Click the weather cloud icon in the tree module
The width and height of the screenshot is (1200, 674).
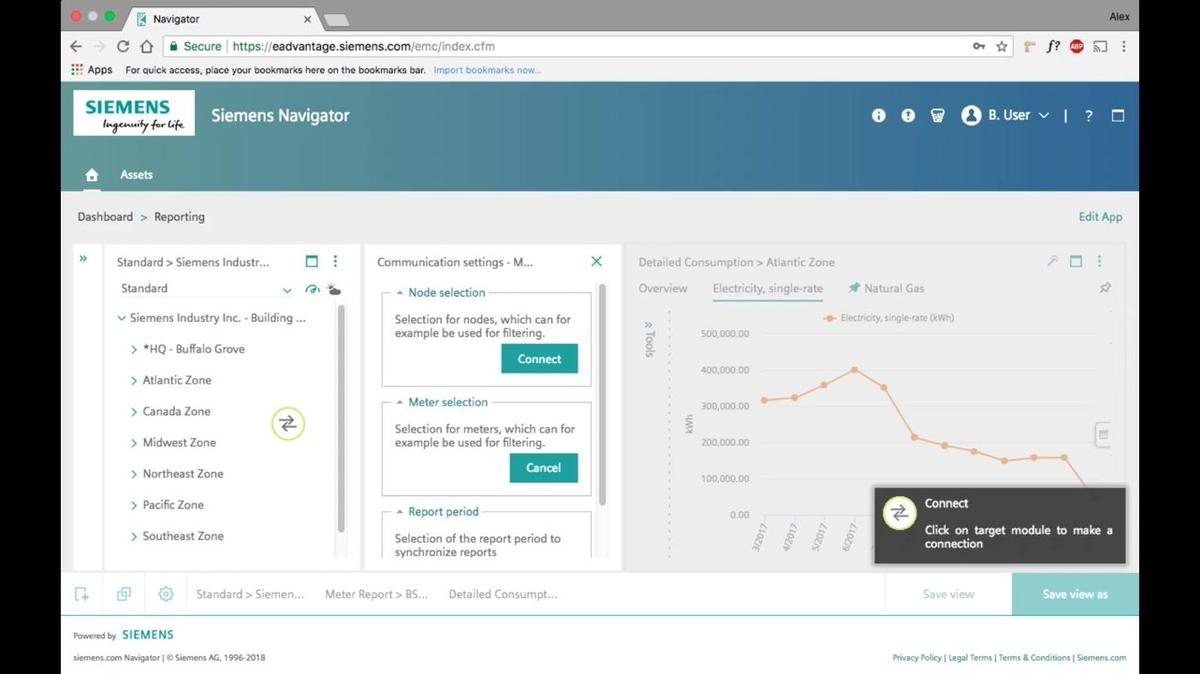click(334, 289)
